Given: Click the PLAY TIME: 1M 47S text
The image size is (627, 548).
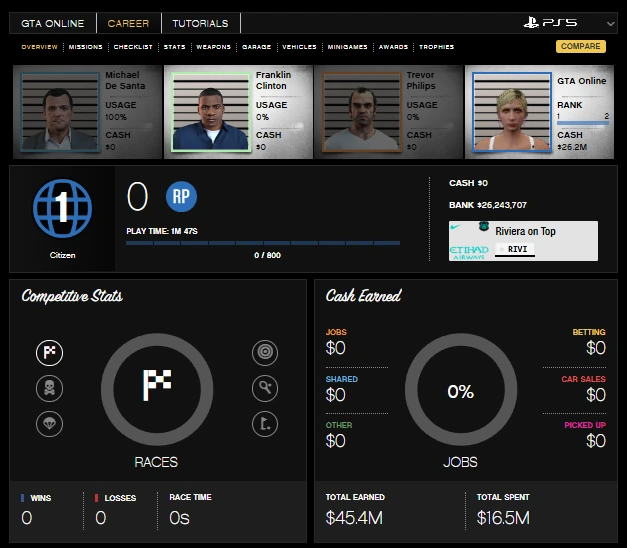Looking at the screenshot, I should coord(162,231).
